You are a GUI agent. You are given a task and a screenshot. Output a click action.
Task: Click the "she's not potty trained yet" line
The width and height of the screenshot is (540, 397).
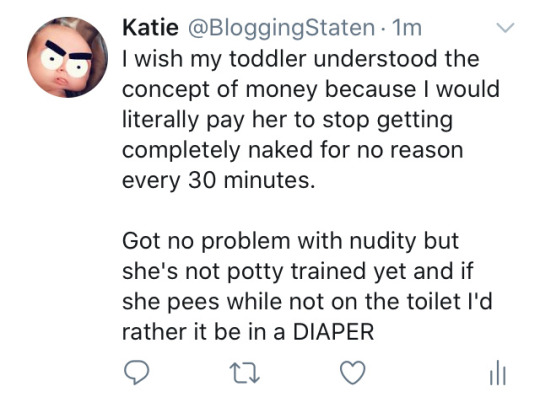pos(298,271)
